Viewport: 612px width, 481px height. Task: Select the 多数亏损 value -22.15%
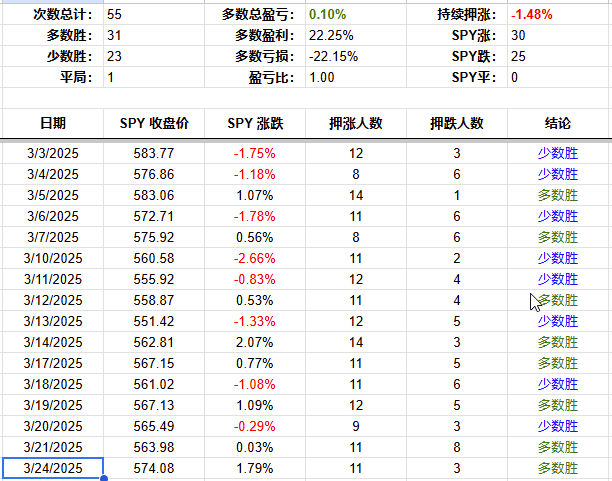332,56
